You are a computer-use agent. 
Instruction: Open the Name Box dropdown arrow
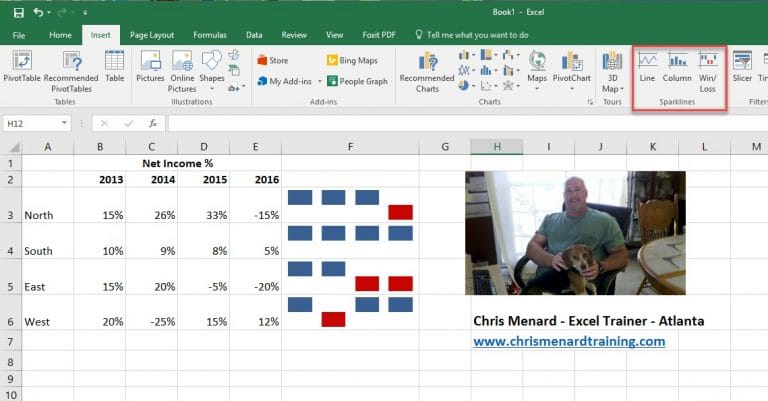click(64, 123)
